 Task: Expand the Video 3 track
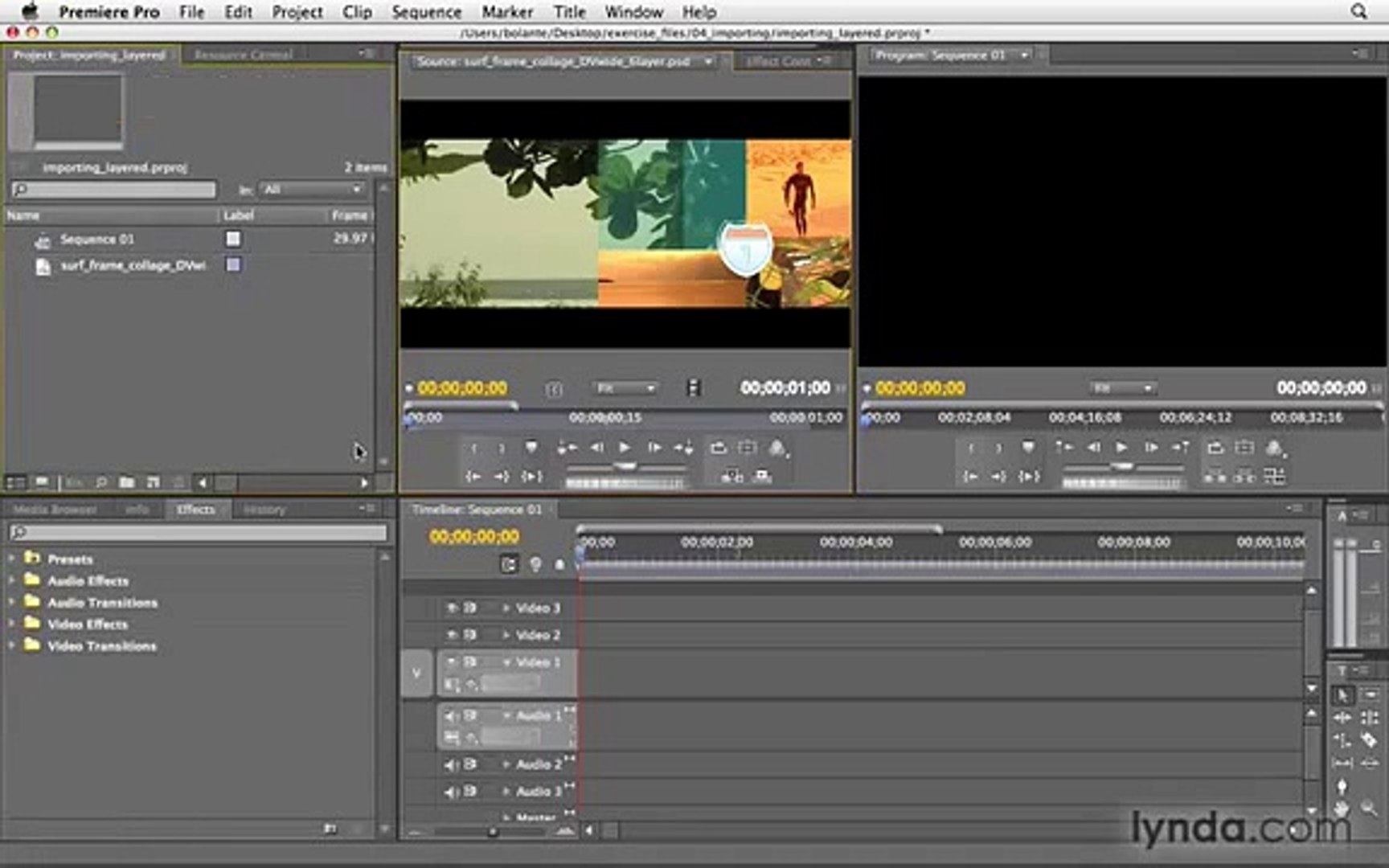[x=506, y=608]
